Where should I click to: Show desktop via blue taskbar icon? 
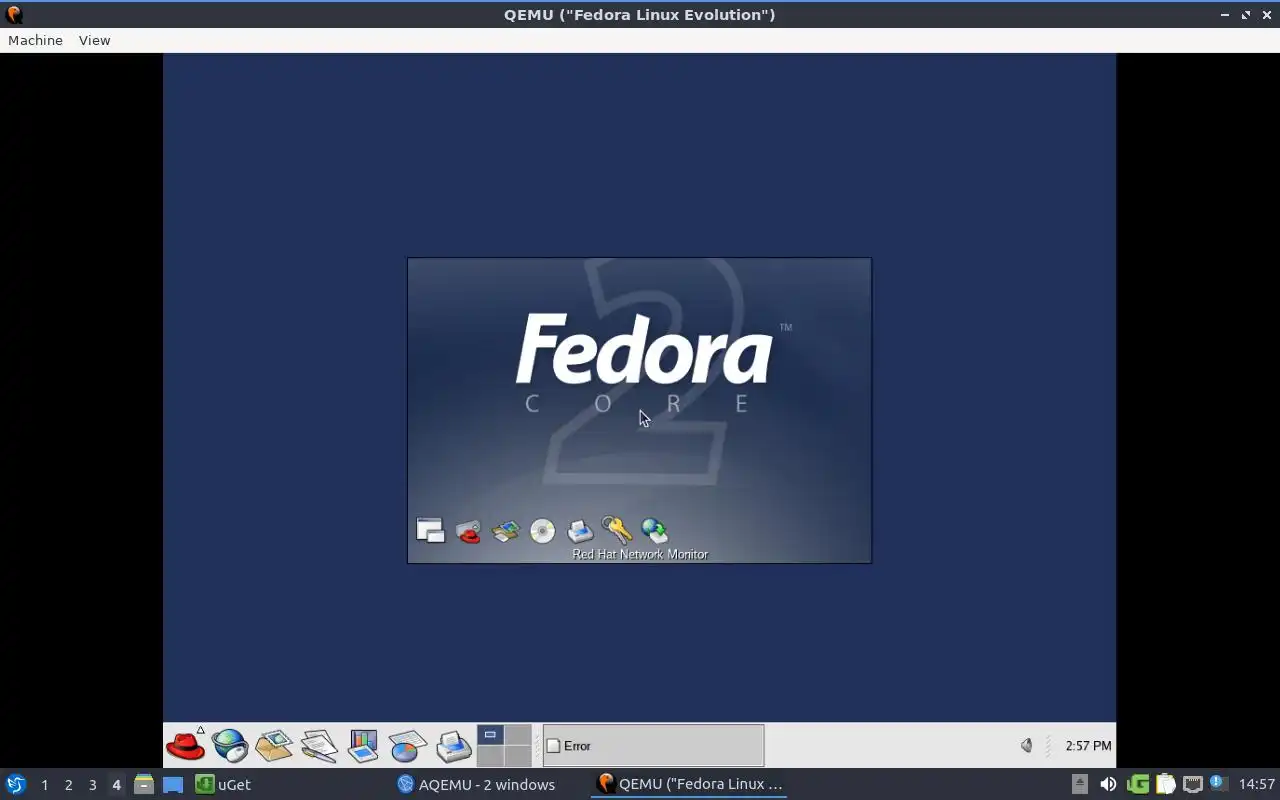[x=173, y=785]
